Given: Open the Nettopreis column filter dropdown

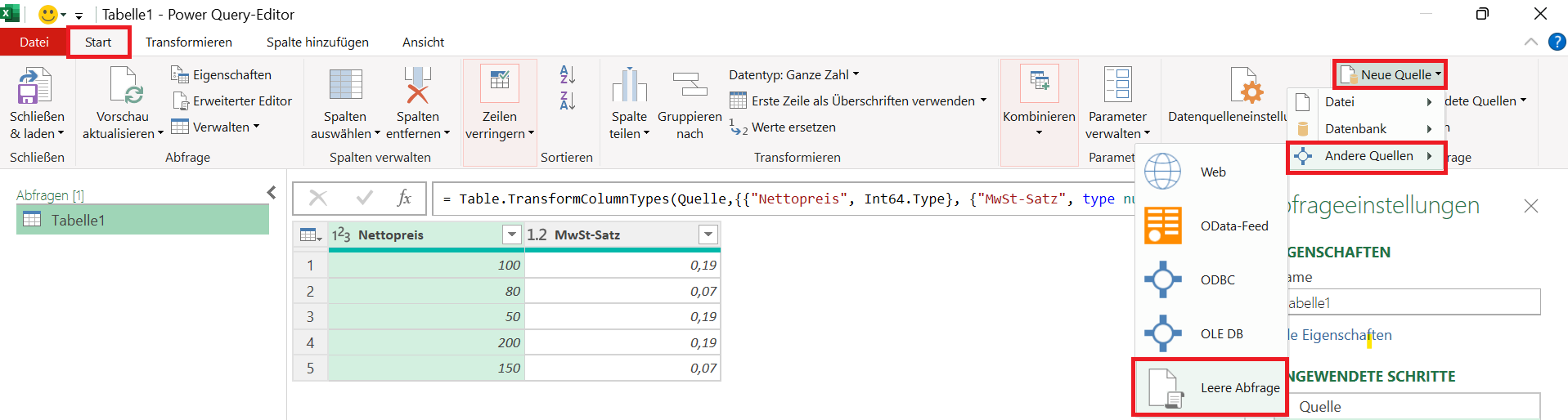Looking at the screenshot, I should 512,235.
